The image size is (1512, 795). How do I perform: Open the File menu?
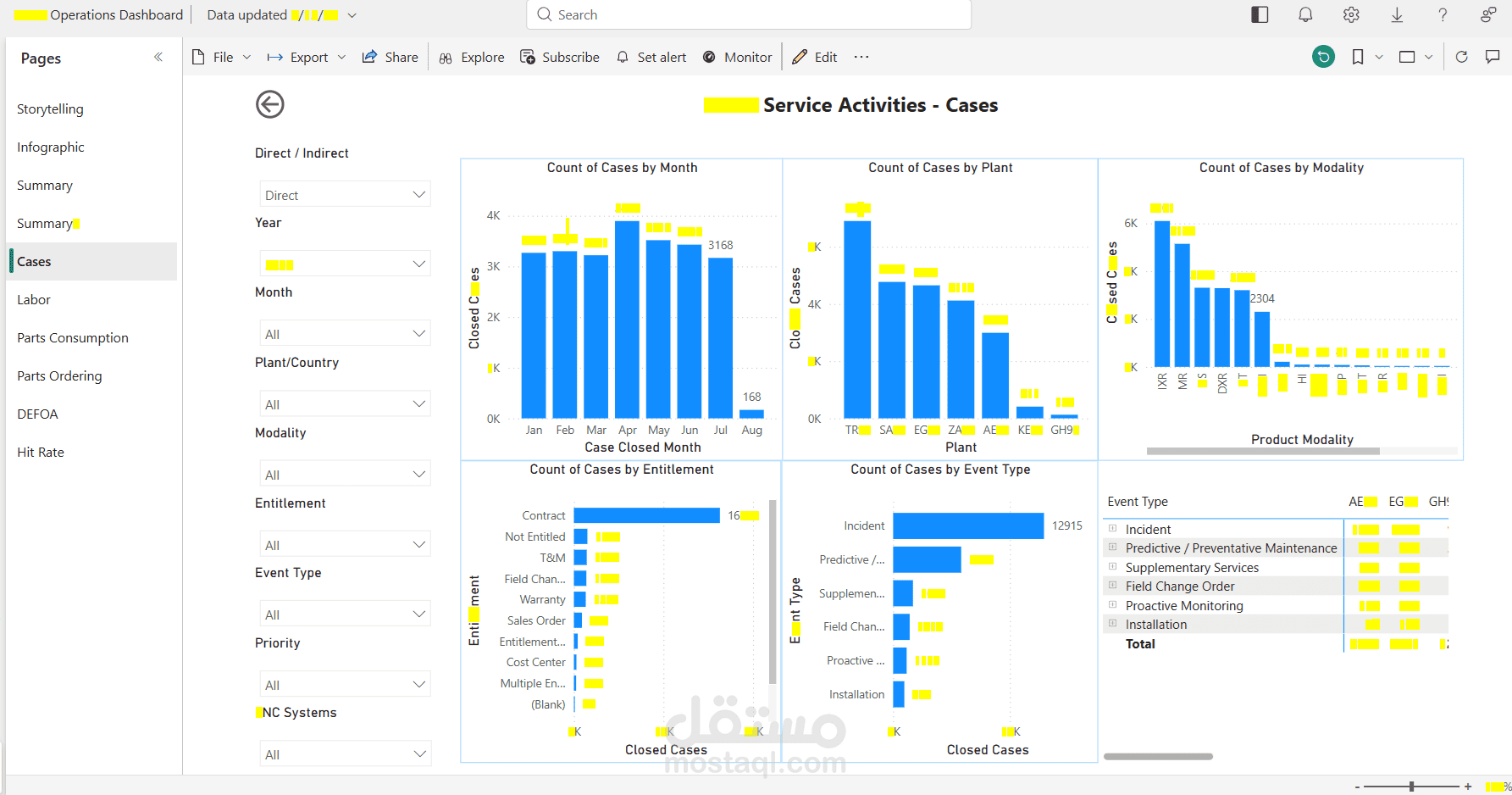tap(222, 57)
